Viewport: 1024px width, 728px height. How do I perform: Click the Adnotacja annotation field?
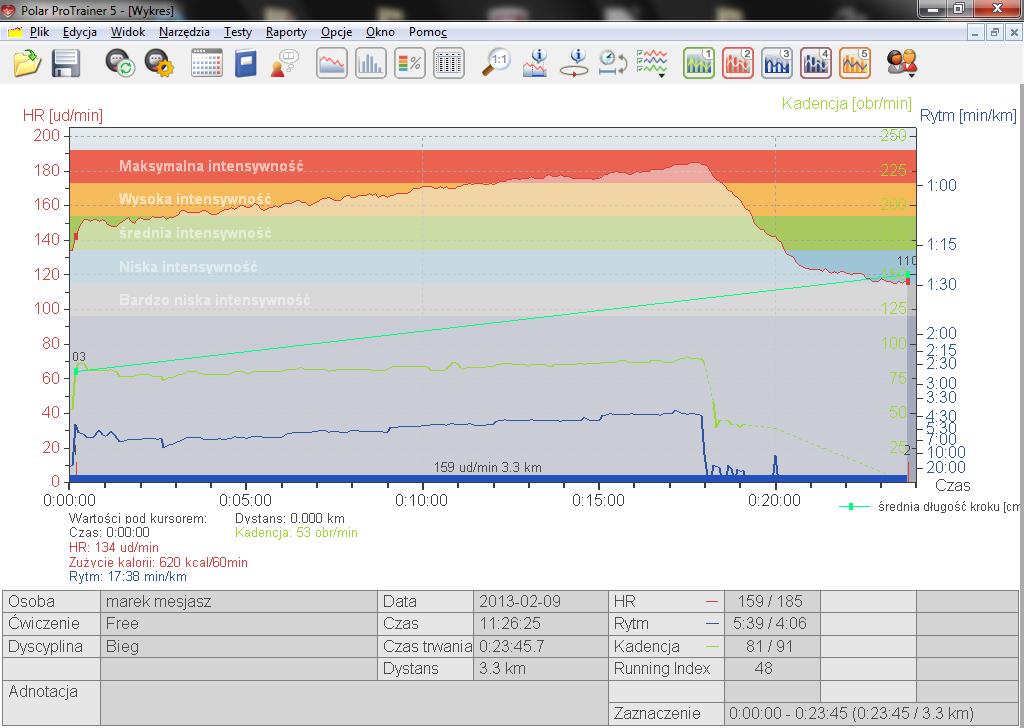pyautogui.click(x=355, y=703)
